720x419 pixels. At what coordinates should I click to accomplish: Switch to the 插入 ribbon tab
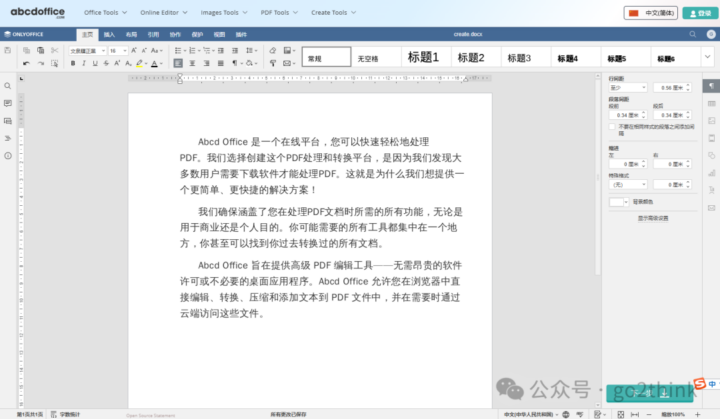pos(109,34)
